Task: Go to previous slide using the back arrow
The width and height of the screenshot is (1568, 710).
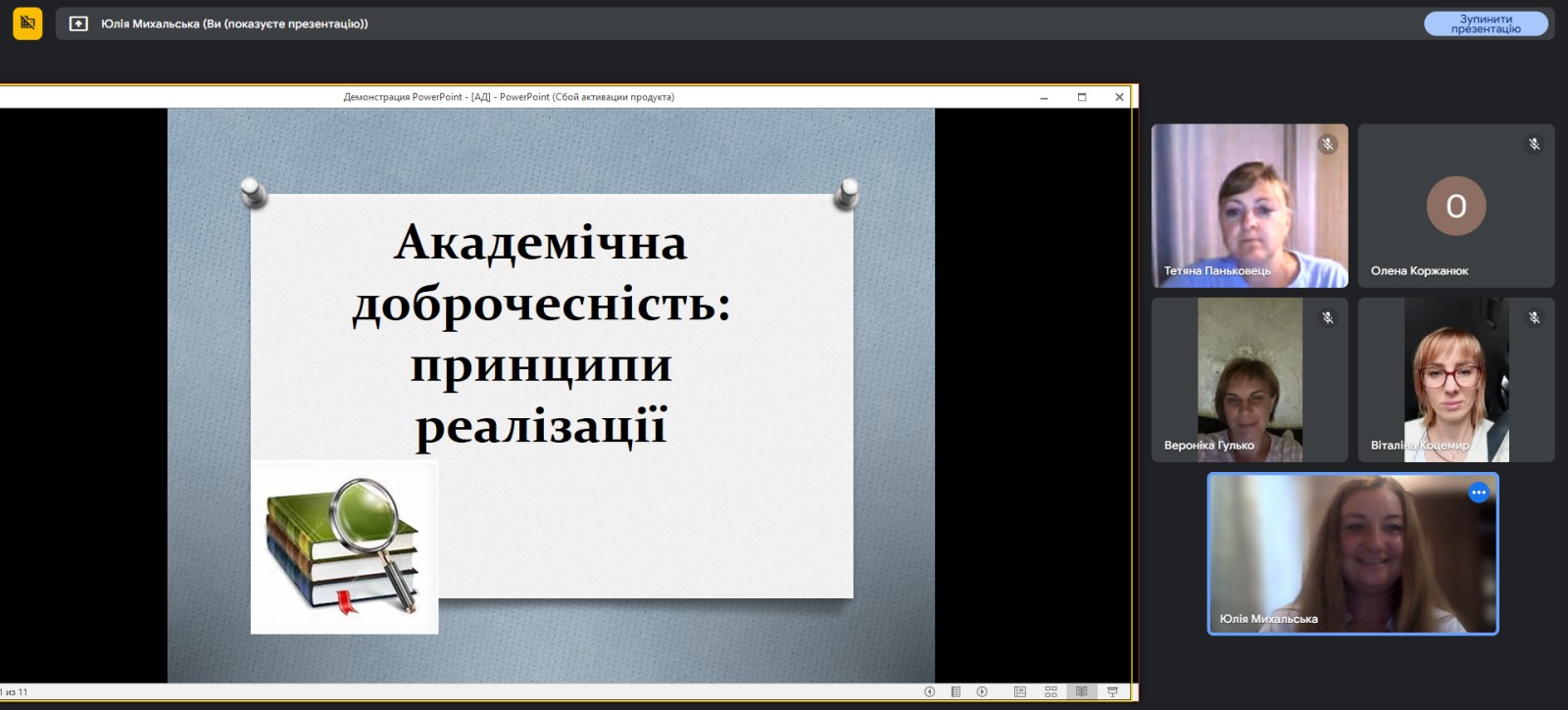Action: (x=929, y=691)
